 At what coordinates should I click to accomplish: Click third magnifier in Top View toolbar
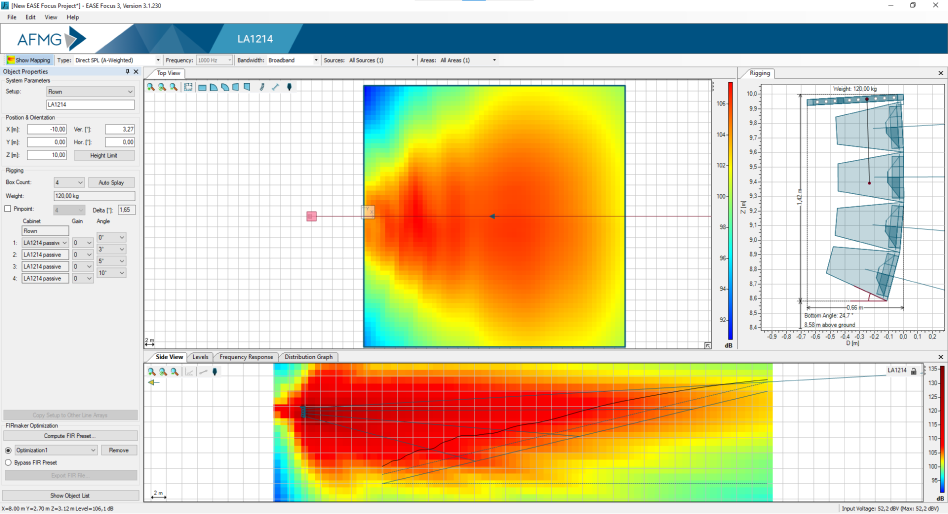[174, 87]
